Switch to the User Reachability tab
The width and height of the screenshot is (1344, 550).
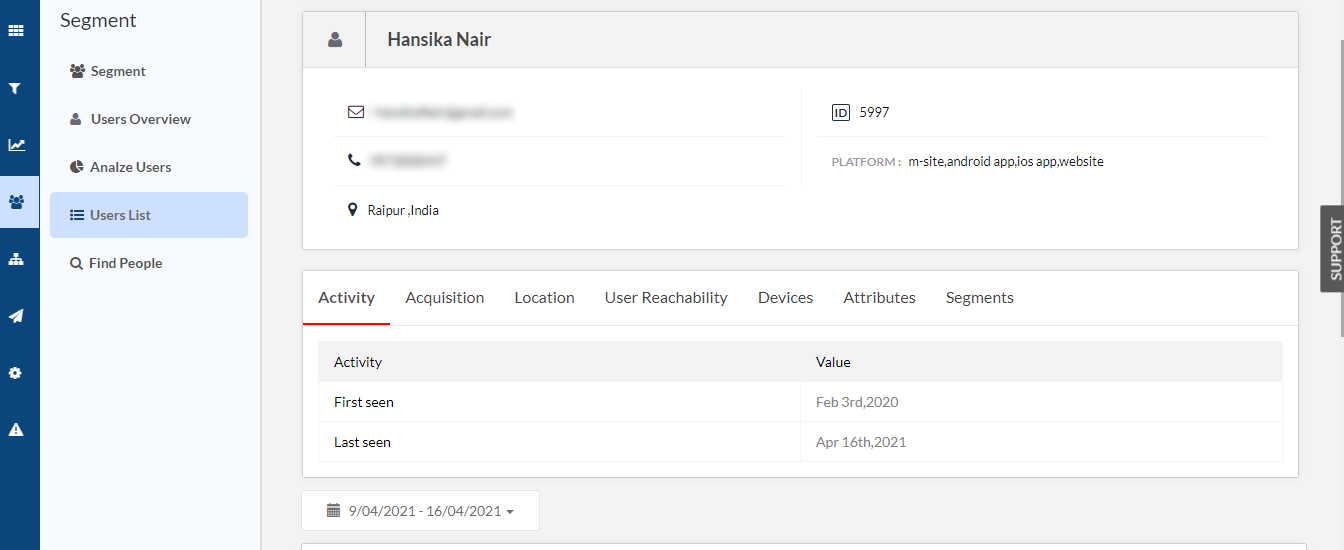pos(666,298)
